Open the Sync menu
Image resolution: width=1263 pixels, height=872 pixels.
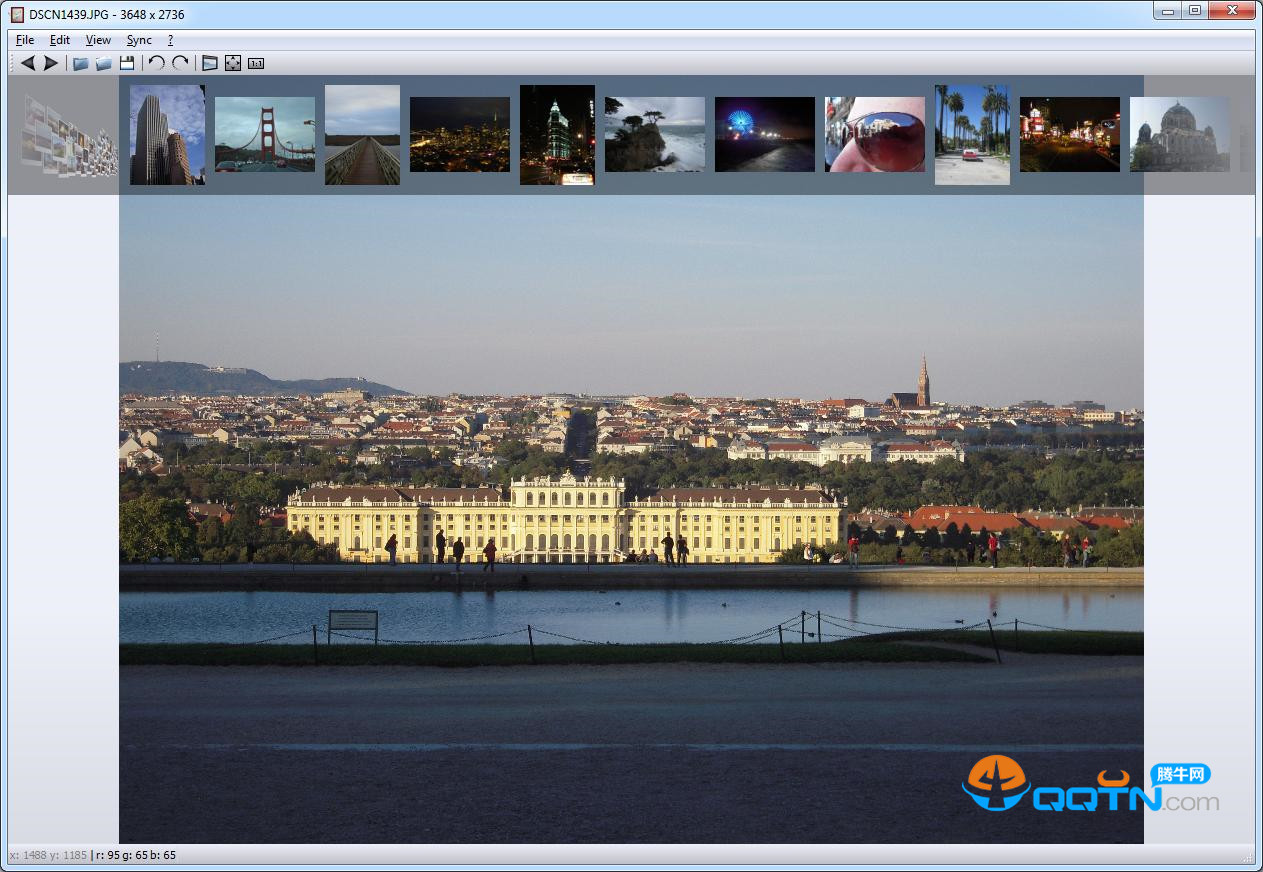139,40
